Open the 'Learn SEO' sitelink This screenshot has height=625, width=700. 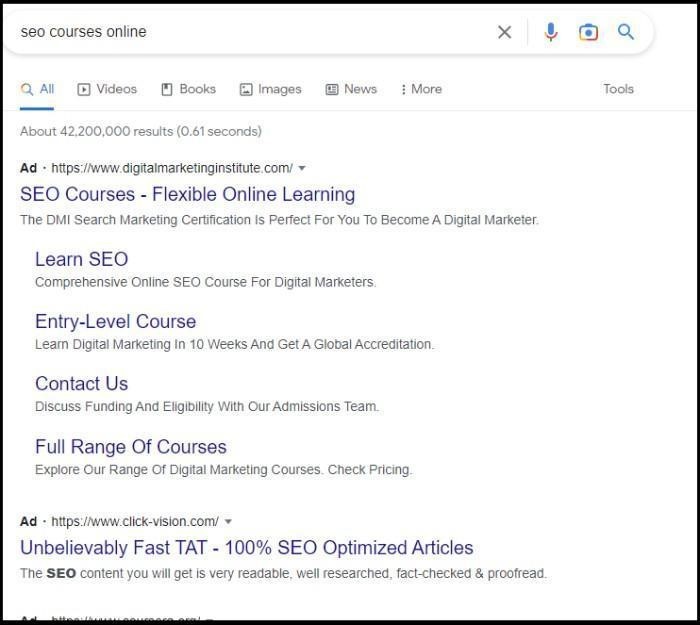point(82,259)
